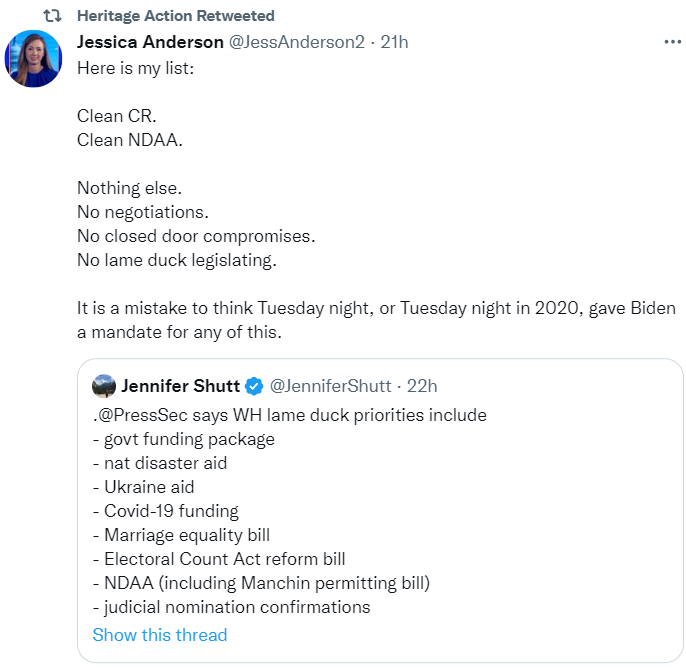The height and width of the screenshot is (668, 686).
Task: Click the blue verified badge icon
Action: tap(254, 386)
